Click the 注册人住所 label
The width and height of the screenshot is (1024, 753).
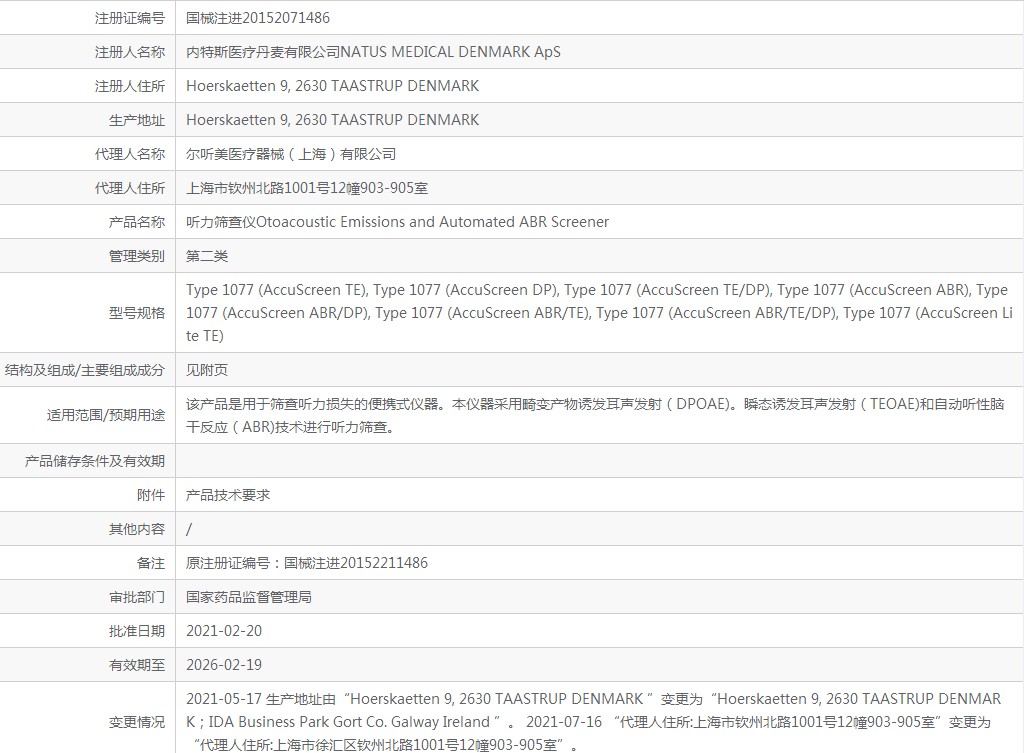click(130, 86)
